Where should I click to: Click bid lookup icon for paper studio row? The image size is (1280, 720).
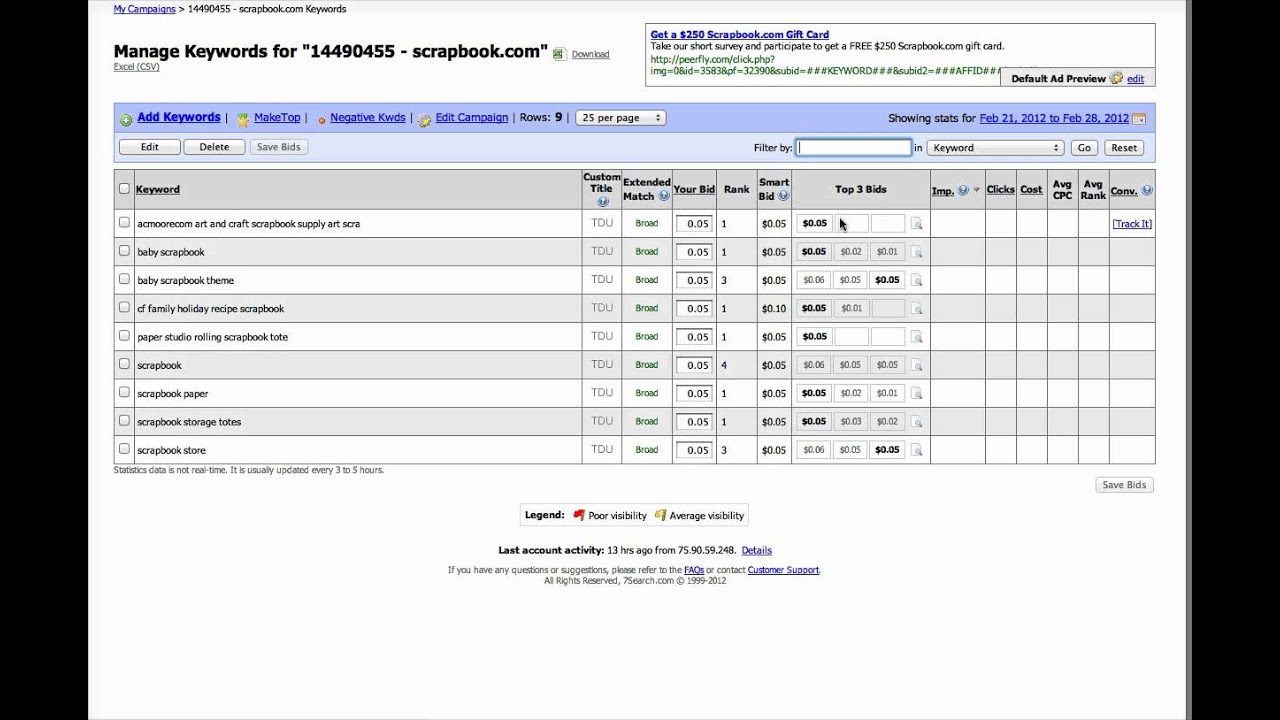coord(916,337)
